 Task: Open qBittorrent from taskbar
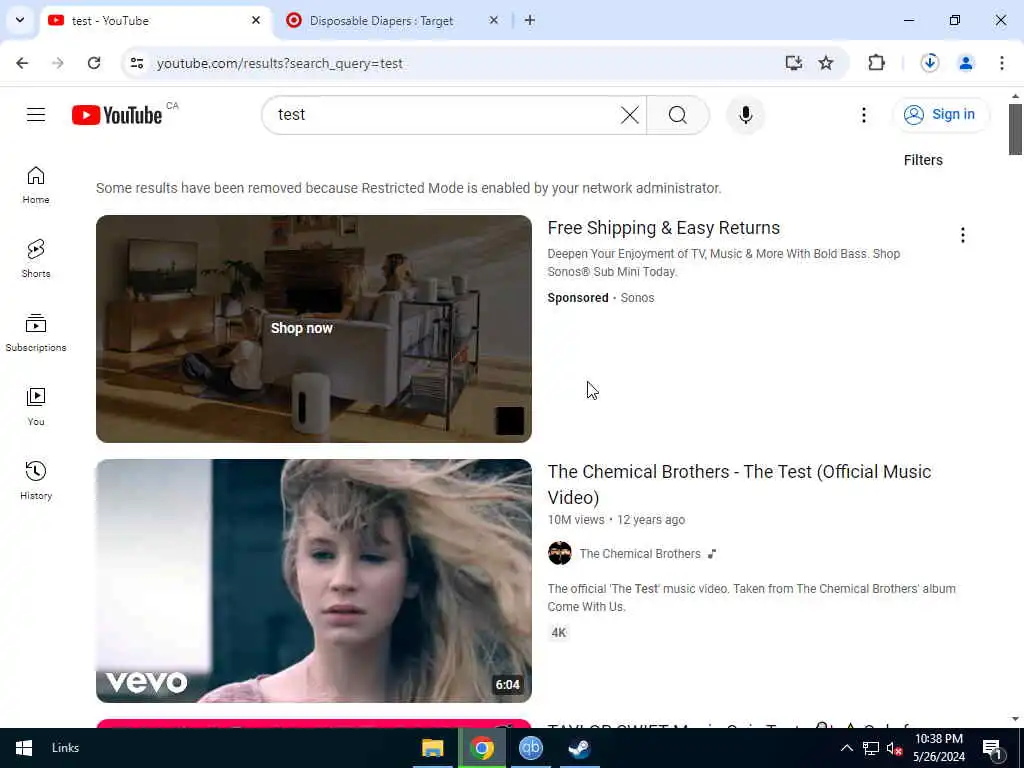click(530, 748)
